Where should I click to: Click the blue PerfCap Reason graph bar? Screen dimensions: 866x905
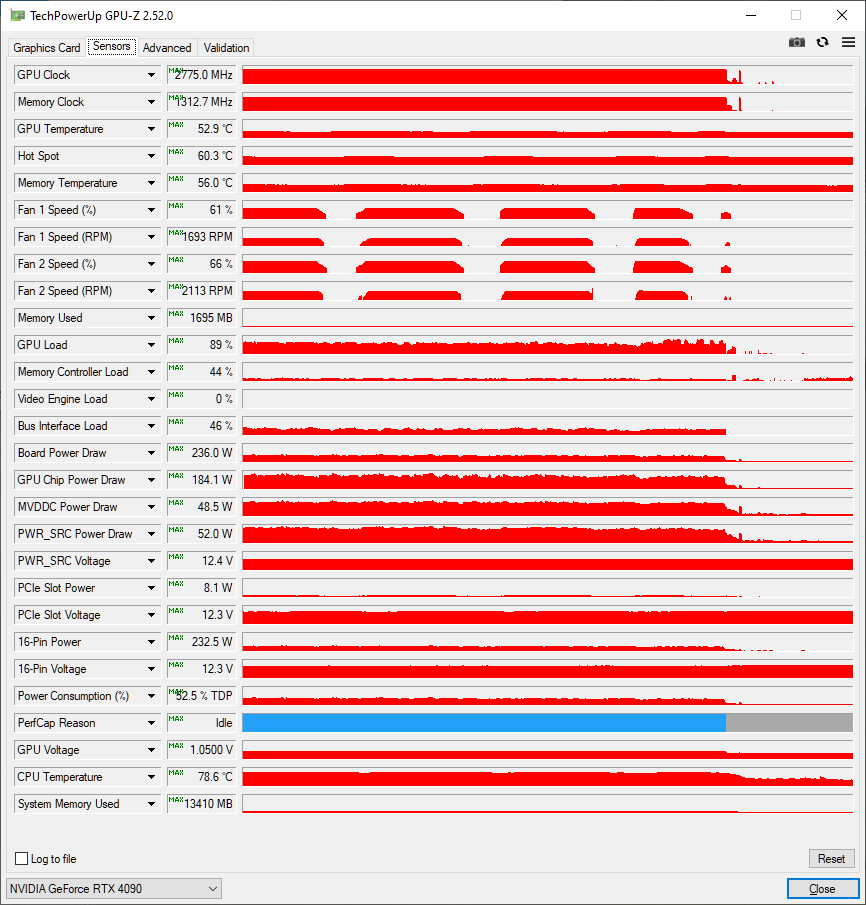(484, 723)
